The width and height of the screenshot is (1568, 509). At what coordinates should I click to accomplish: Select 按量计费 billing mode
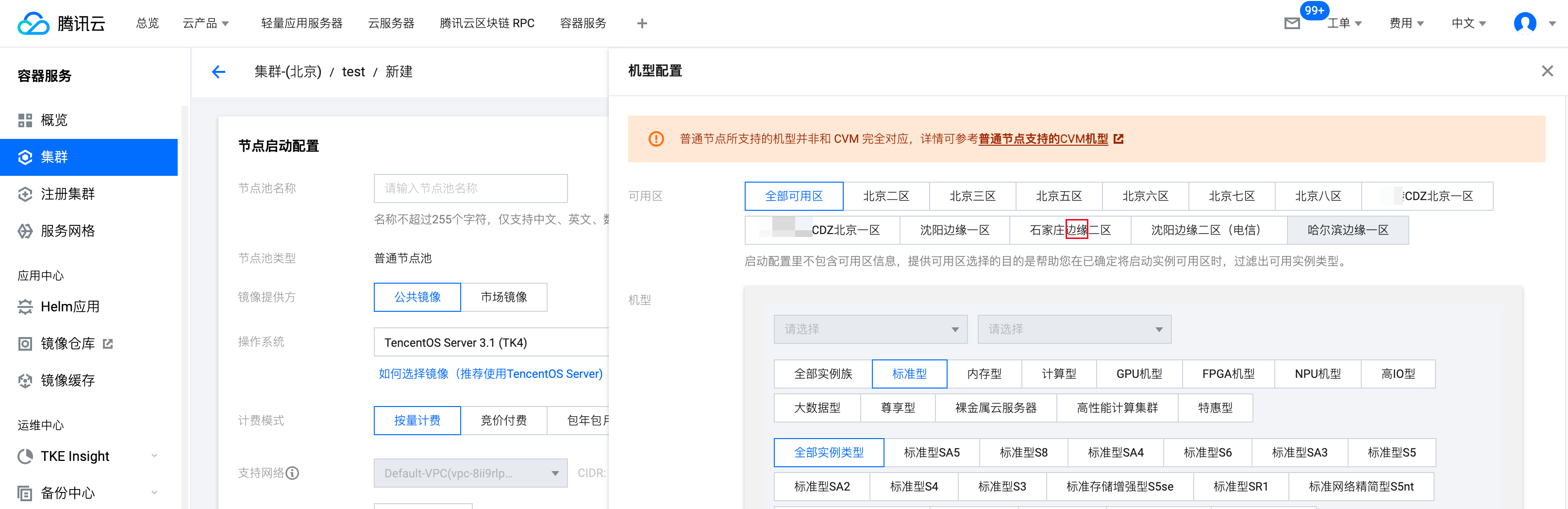417,421
